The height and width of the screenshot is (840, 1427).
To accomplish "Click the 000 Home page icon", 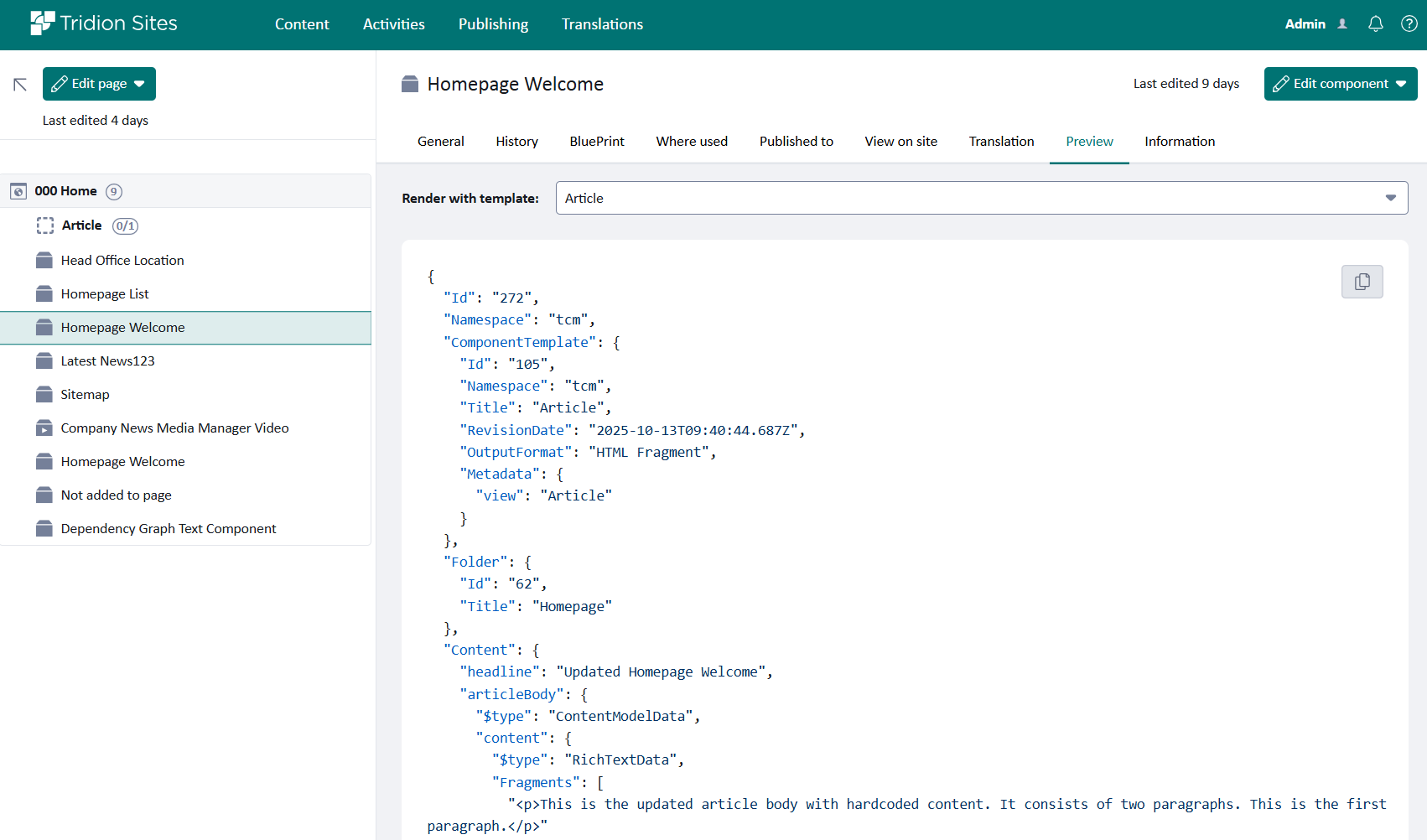I will pyautogui.click(x=18, y=191).
